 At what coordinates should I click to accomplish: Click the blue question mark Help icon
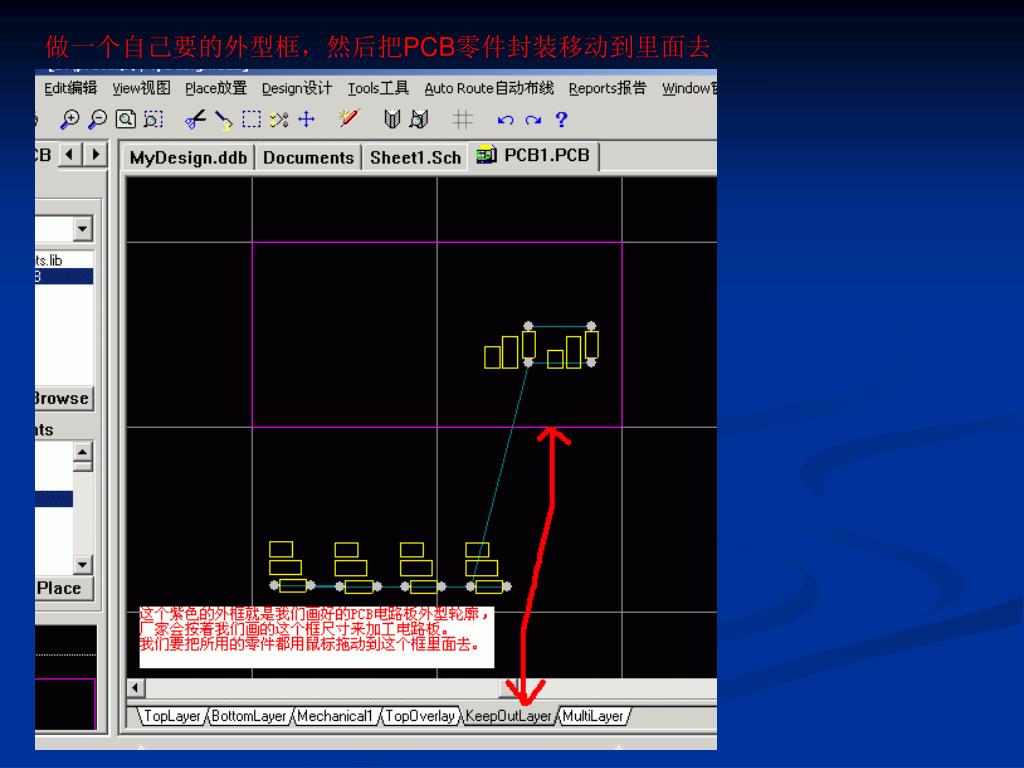561,120
